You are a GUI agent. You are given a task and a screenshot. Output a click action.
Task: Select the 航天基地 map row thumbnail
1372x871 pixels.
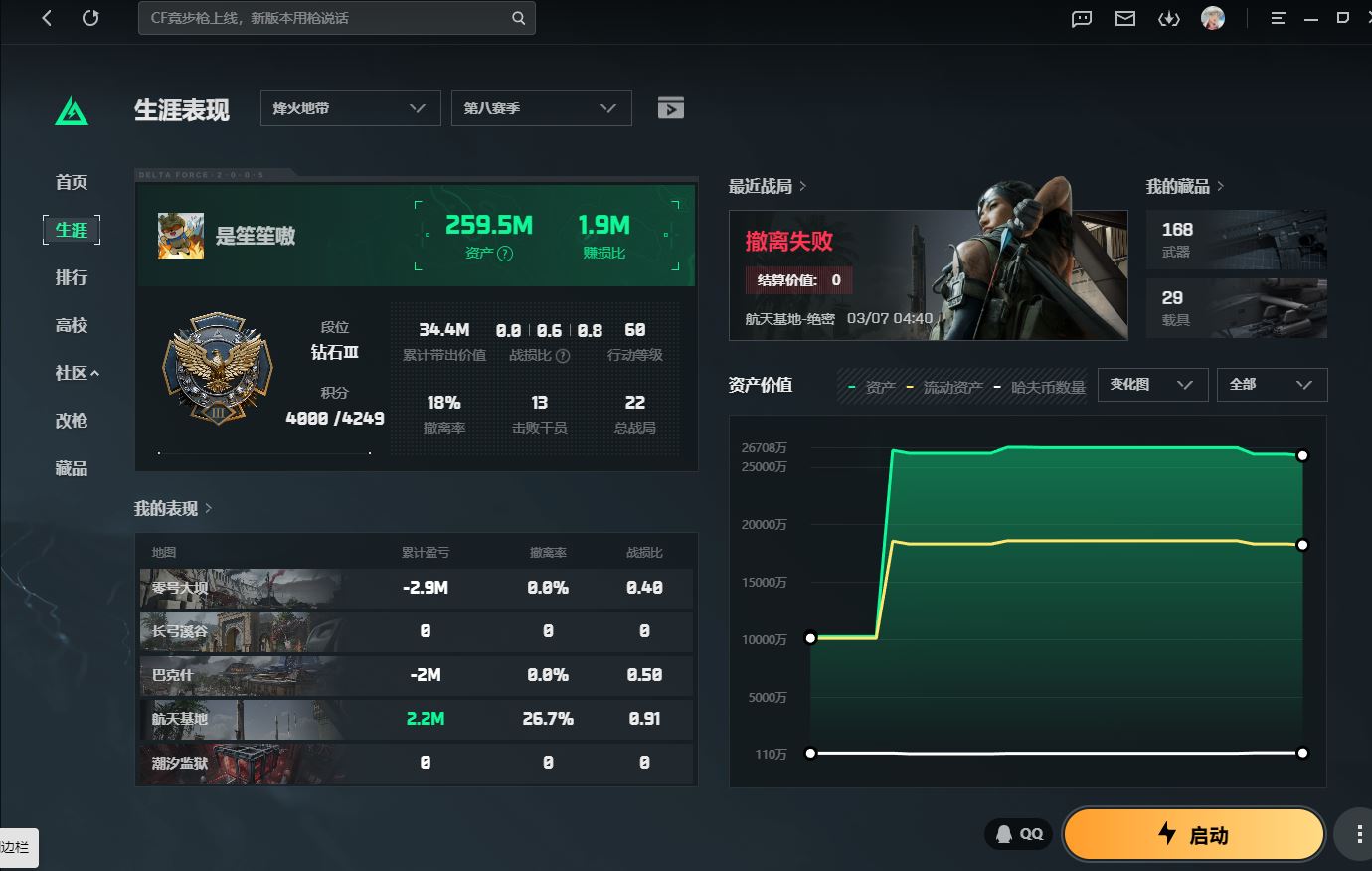tap(239, 719)
